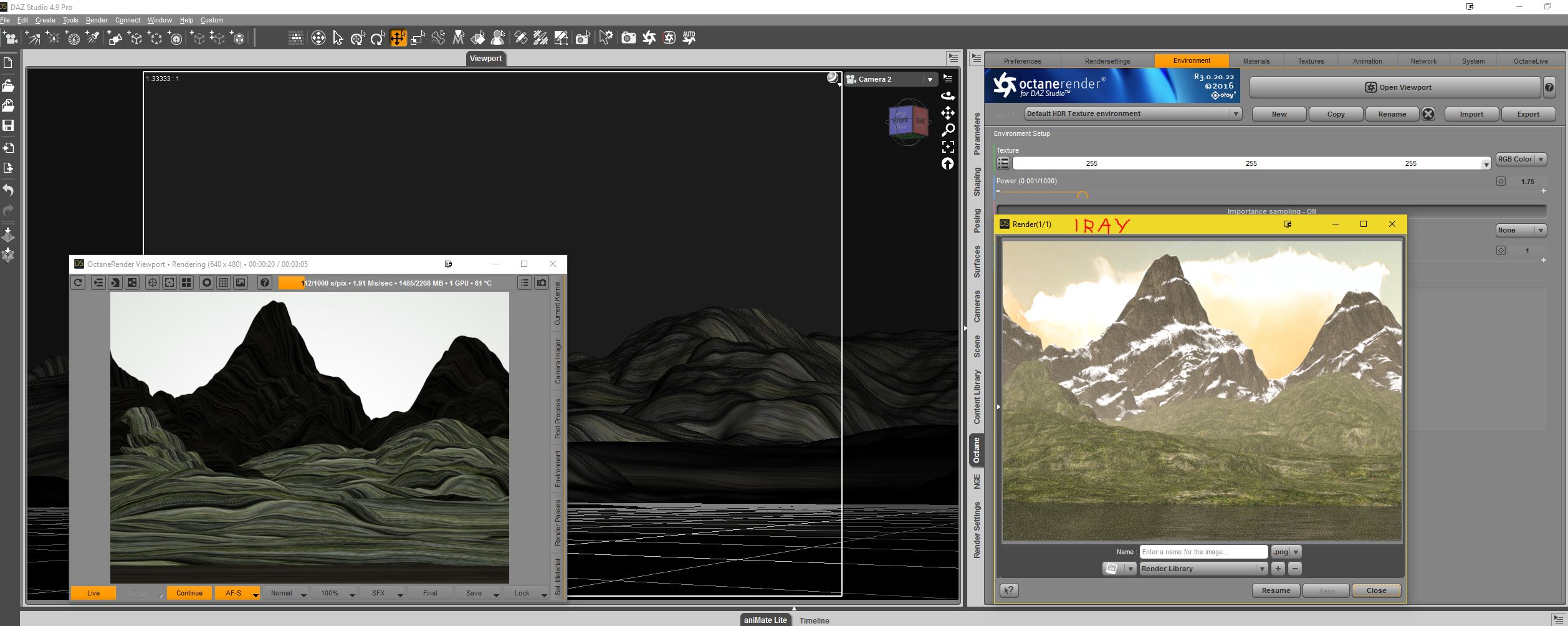This screenshot has width=1568, height=626.
Task: Select the active Translate tool (orange)
Action: coord(398,38)
